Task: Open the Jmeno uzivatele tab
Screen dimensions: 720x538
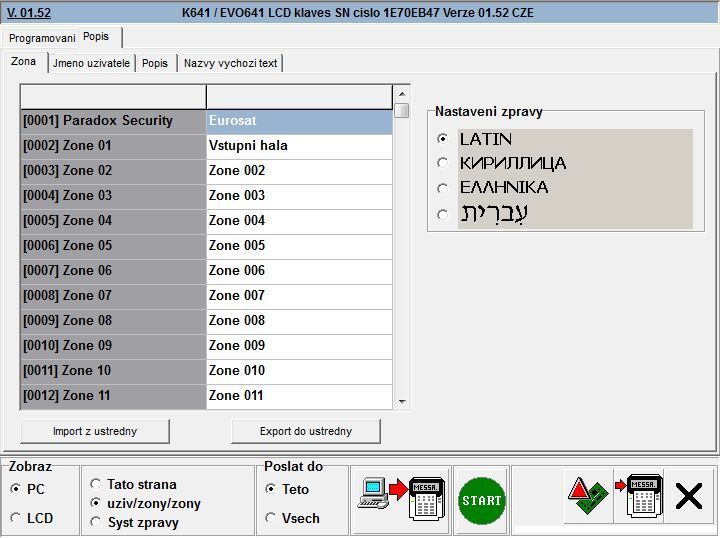Action: point(91,63)
